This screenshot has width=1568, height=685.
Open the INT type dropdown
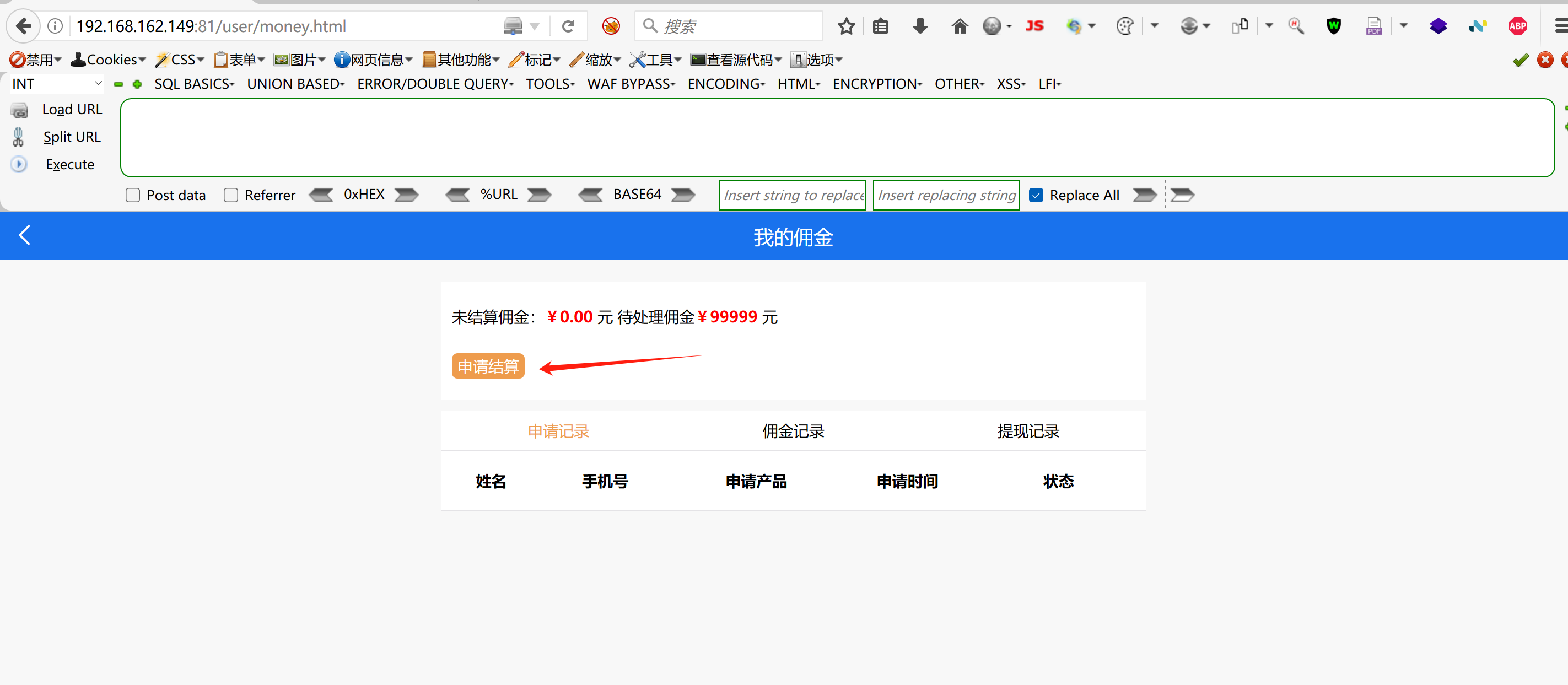click(56, 84)
